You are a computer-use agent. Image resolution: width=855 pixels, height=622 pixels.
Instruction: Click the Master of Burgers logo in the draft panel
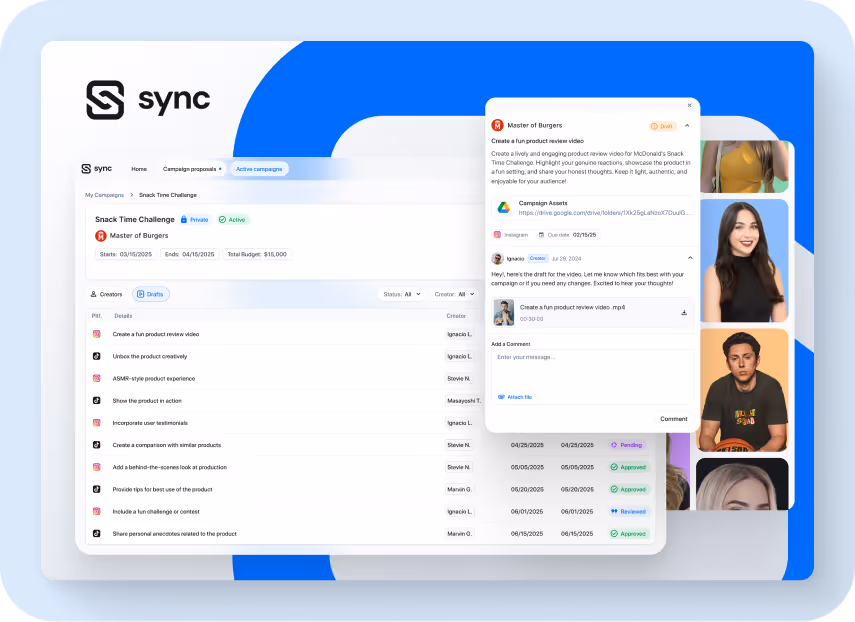click(497, 125)
